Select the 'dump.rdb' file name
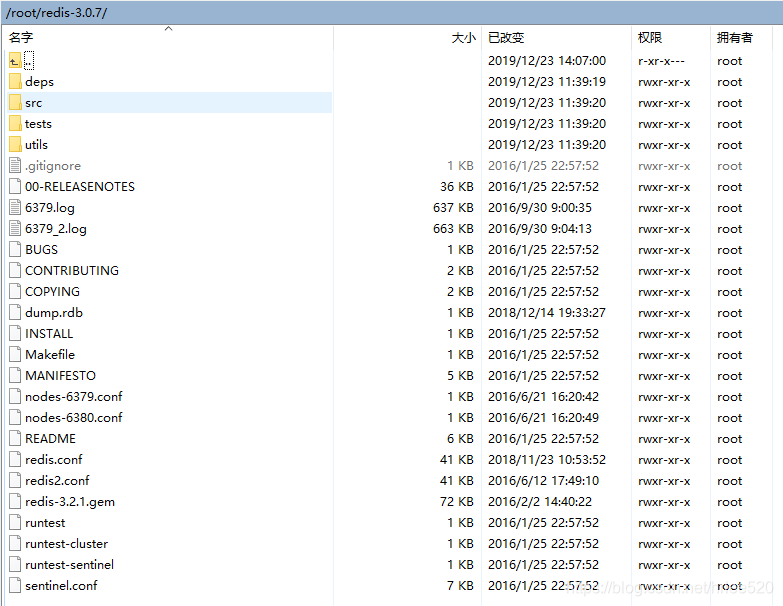Screen dimensions: 783x606 (x=54, y=312)
